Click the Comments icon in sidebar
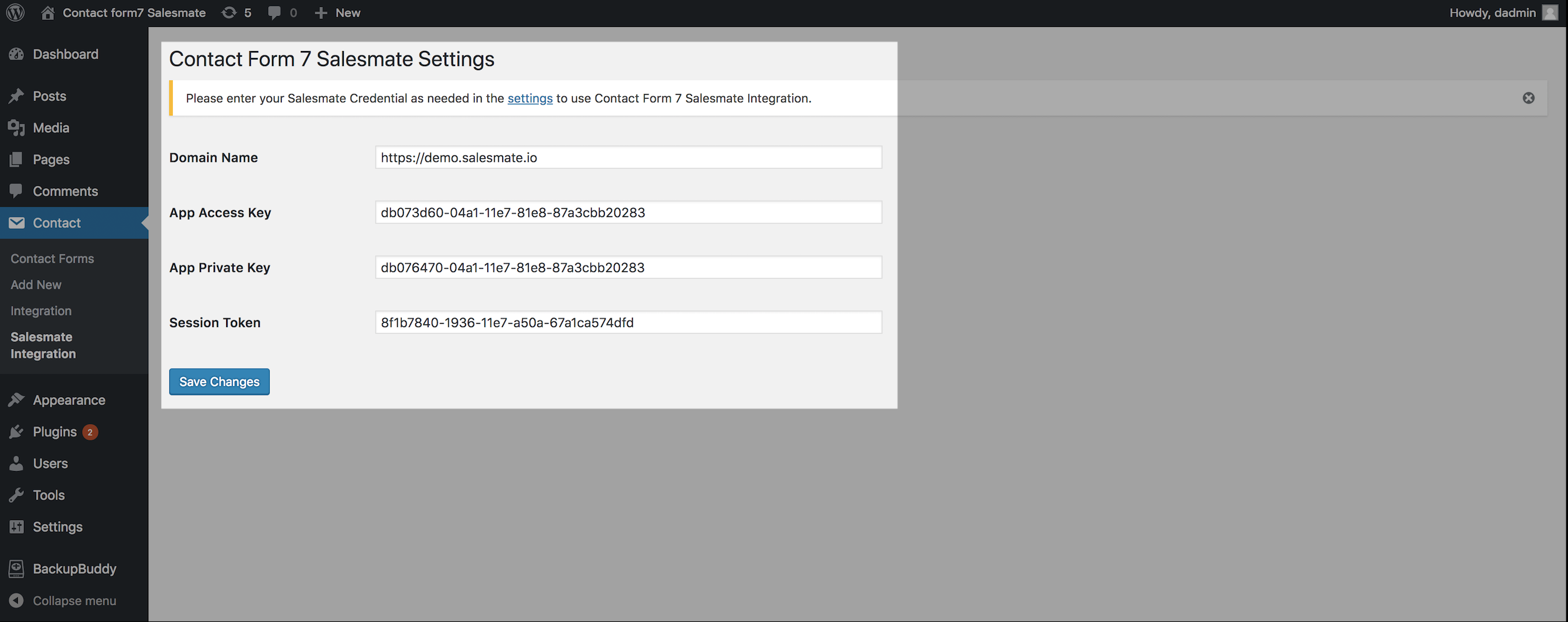The height and width of the screenshot is (622, 1568). click(x=17, y=191)
